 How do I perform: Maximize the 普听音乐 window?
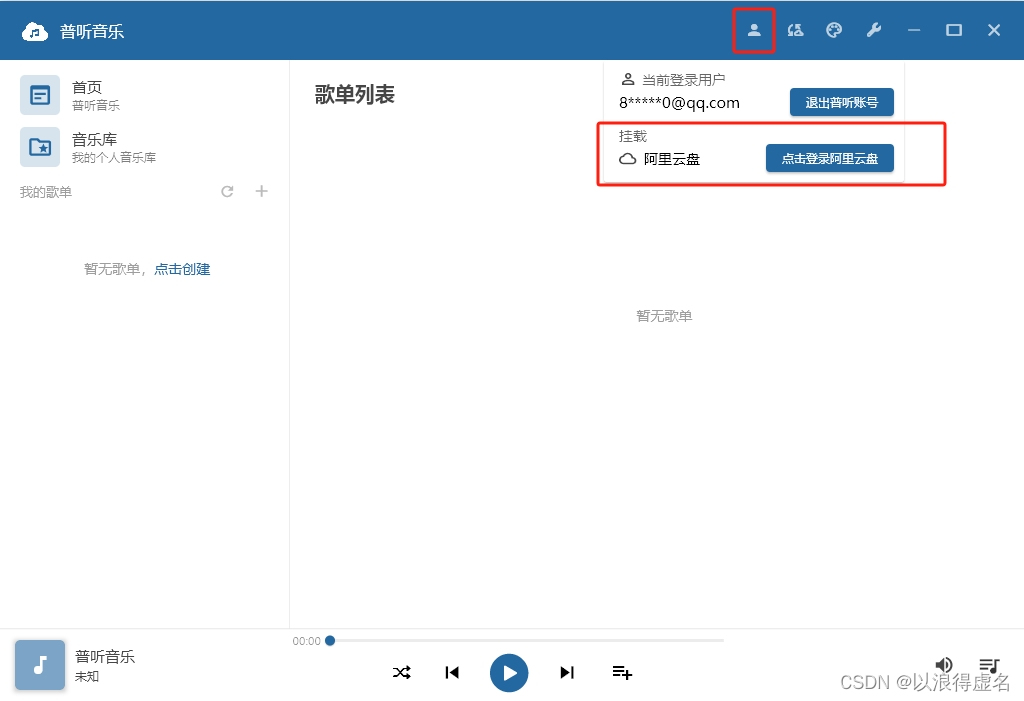tap(953, 30)
